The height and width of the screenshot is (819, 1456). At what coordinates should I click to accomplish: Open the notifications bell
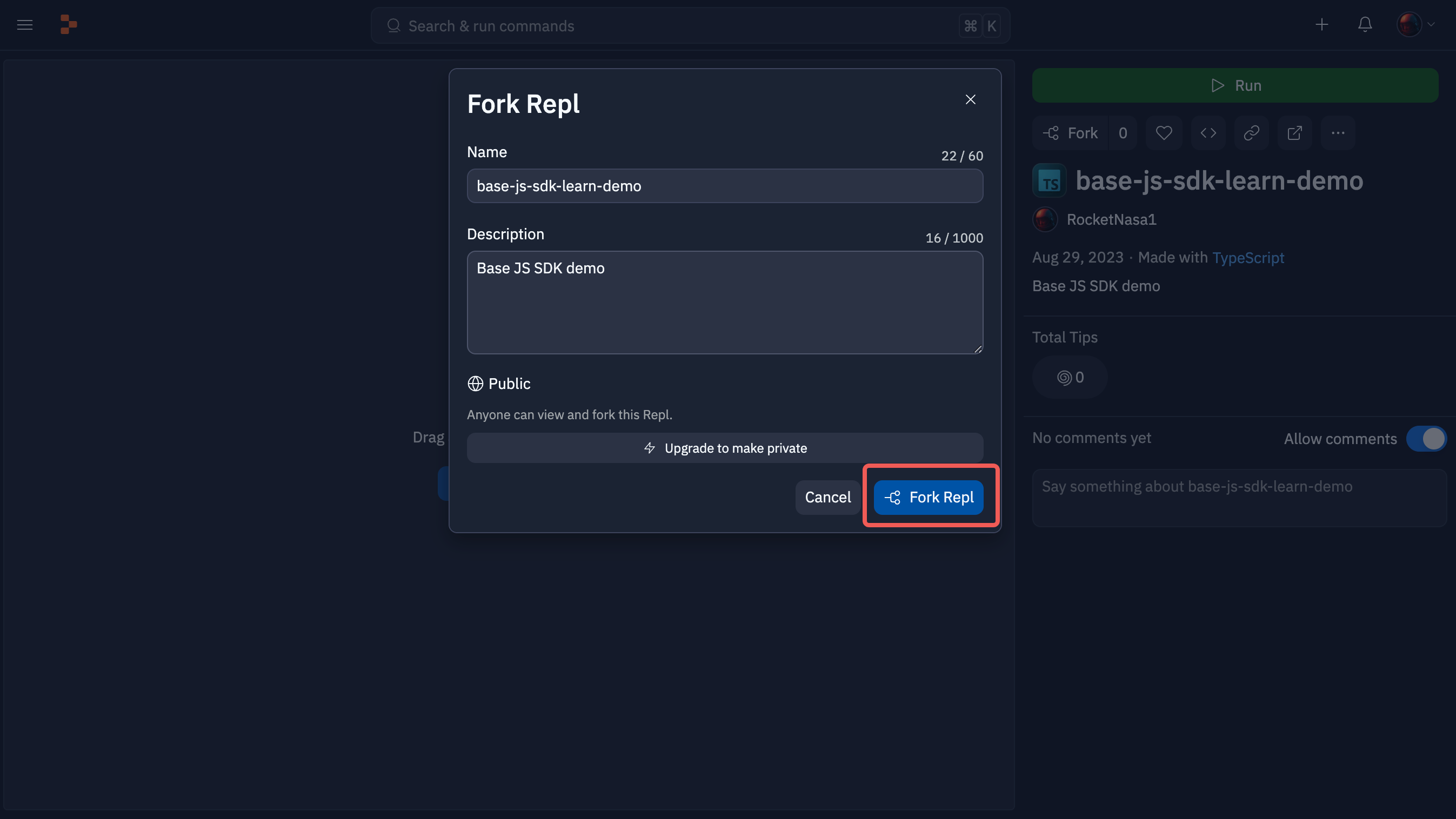pos(1365,25)
